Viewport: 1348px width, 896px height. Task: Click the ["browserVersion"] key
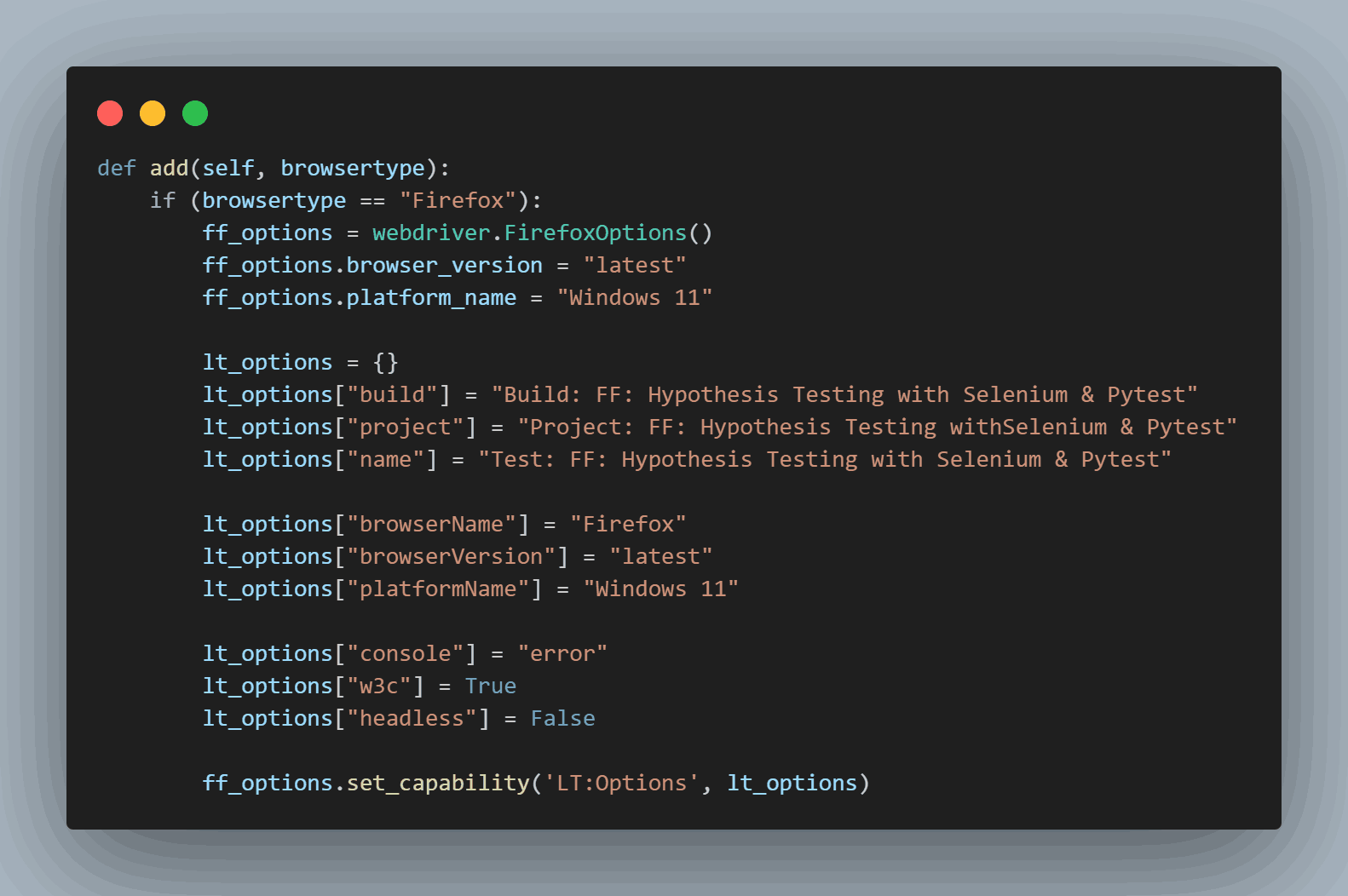(451, 556)
